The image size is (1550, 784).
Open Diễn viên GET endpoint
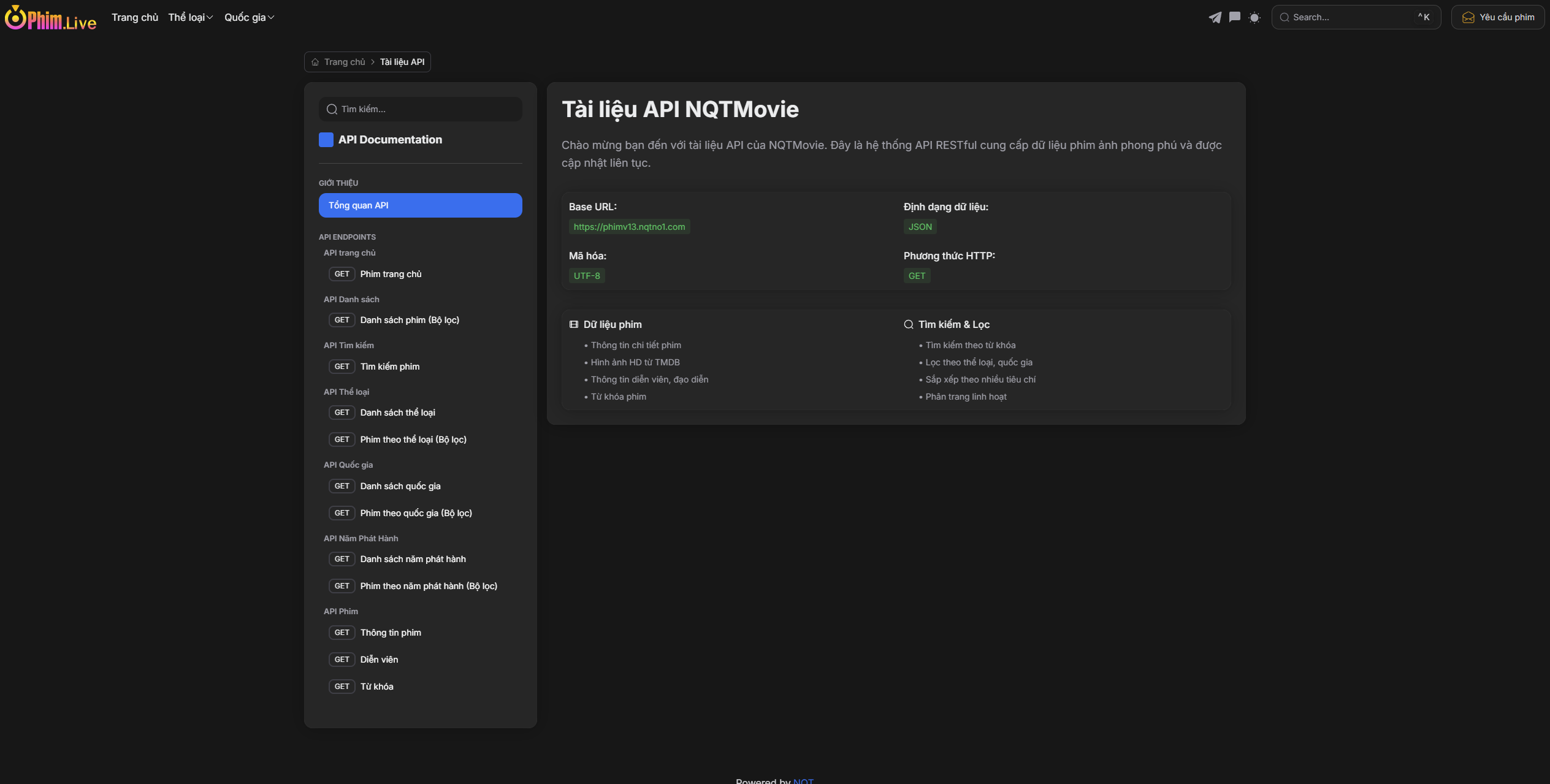click(x=379, y=660)
